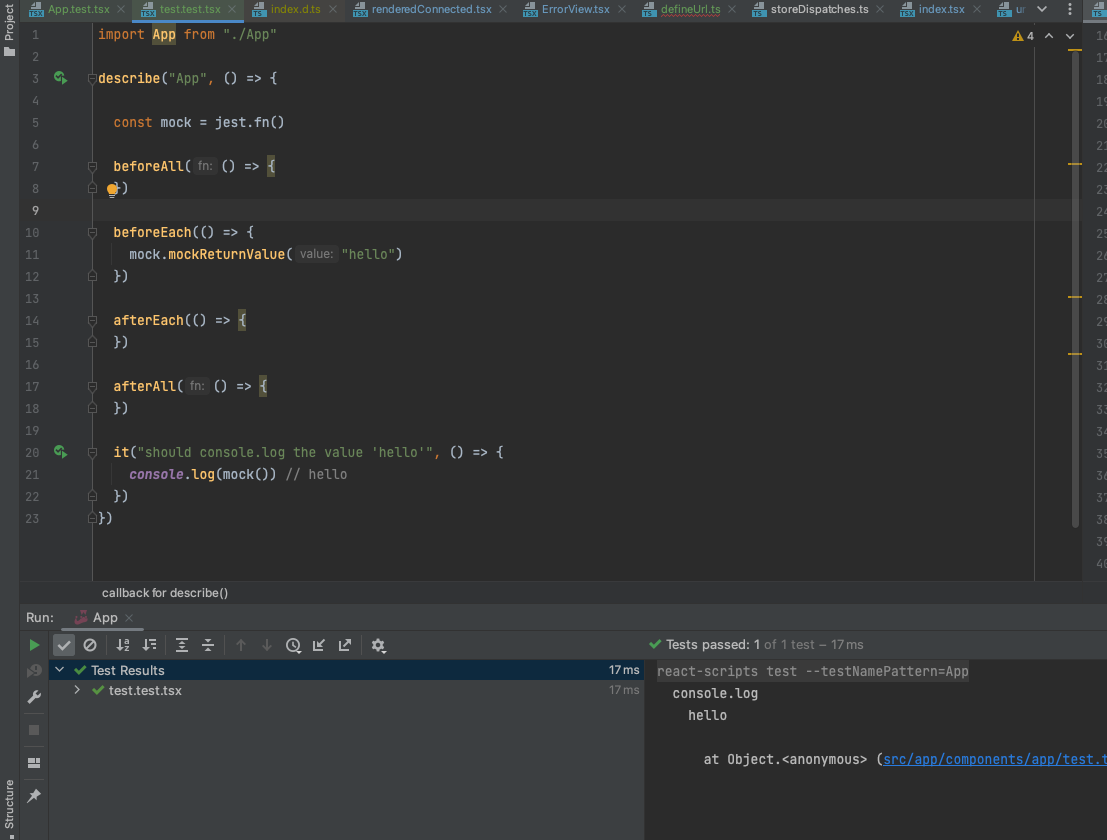Switch to the ErrorView.tsx editor tab
The width and height of the screenshot is (1107, 840).
574,9
